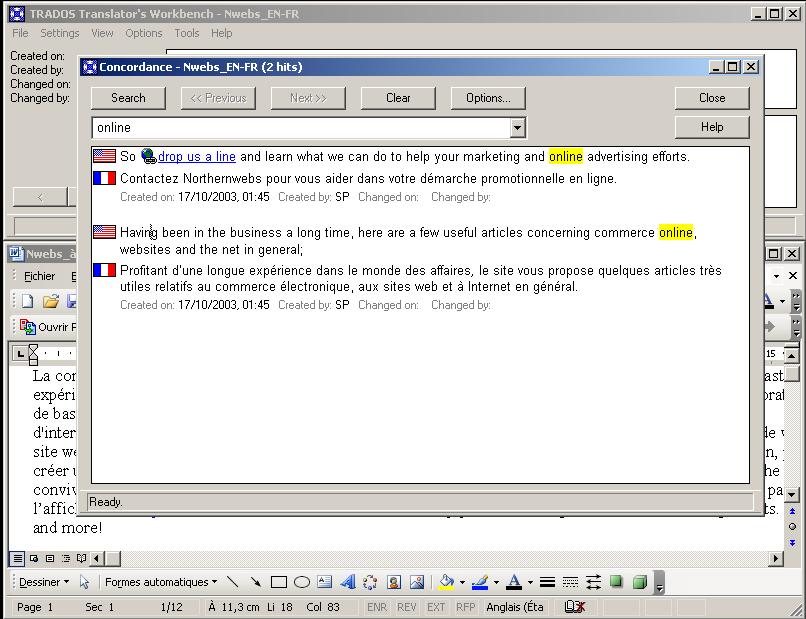Select the Arrow drawing tool
The width and height of the screenshot is (806, 619).
(x=256, y=582)
